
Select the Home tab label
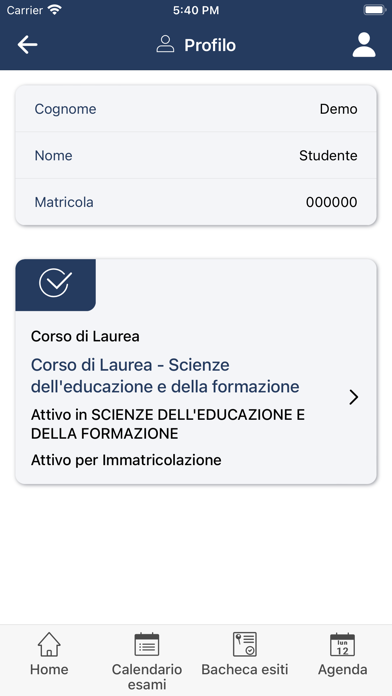point(49,669)
